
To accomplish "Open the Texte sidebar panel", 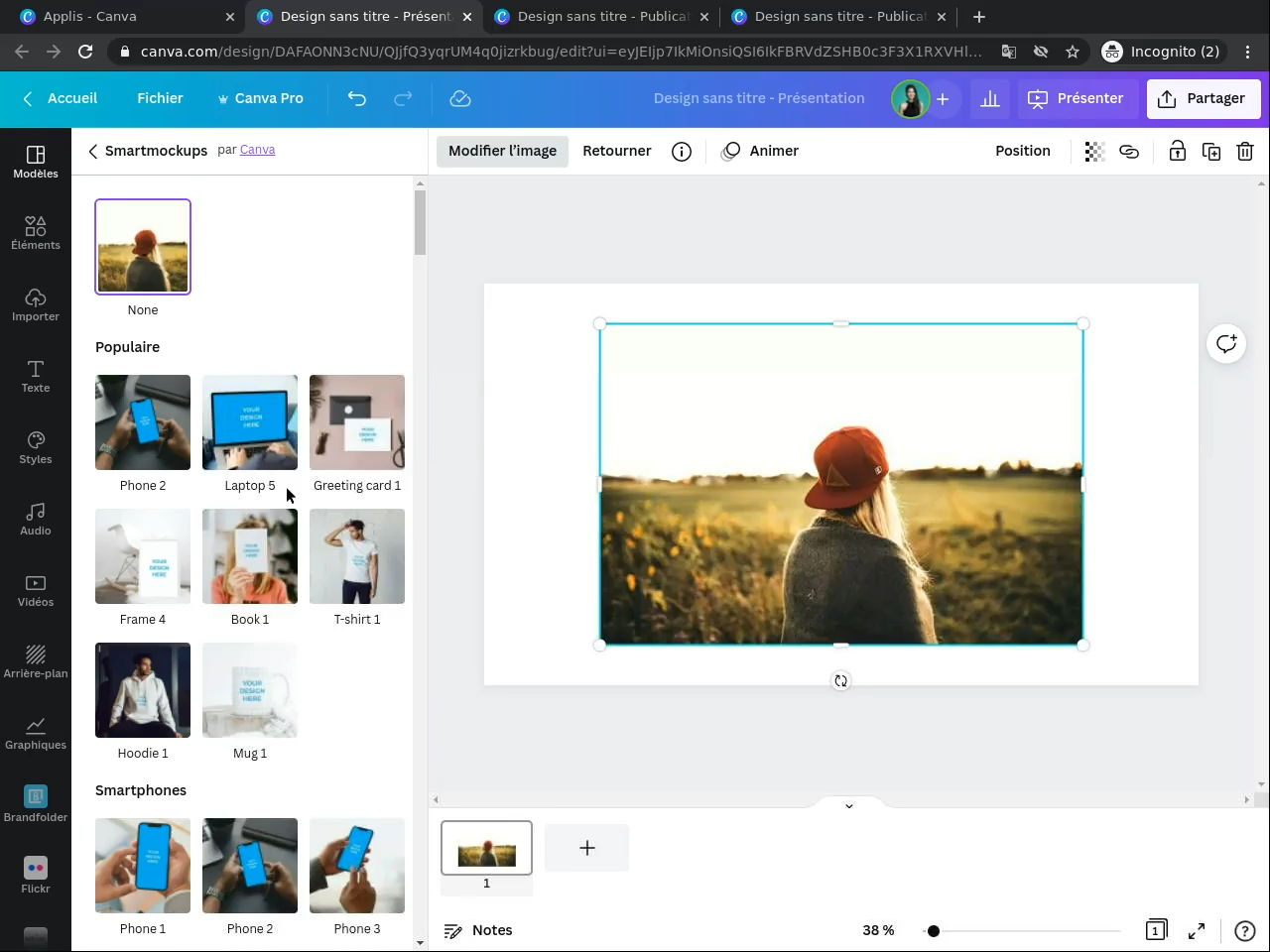I will coord(36,376).
